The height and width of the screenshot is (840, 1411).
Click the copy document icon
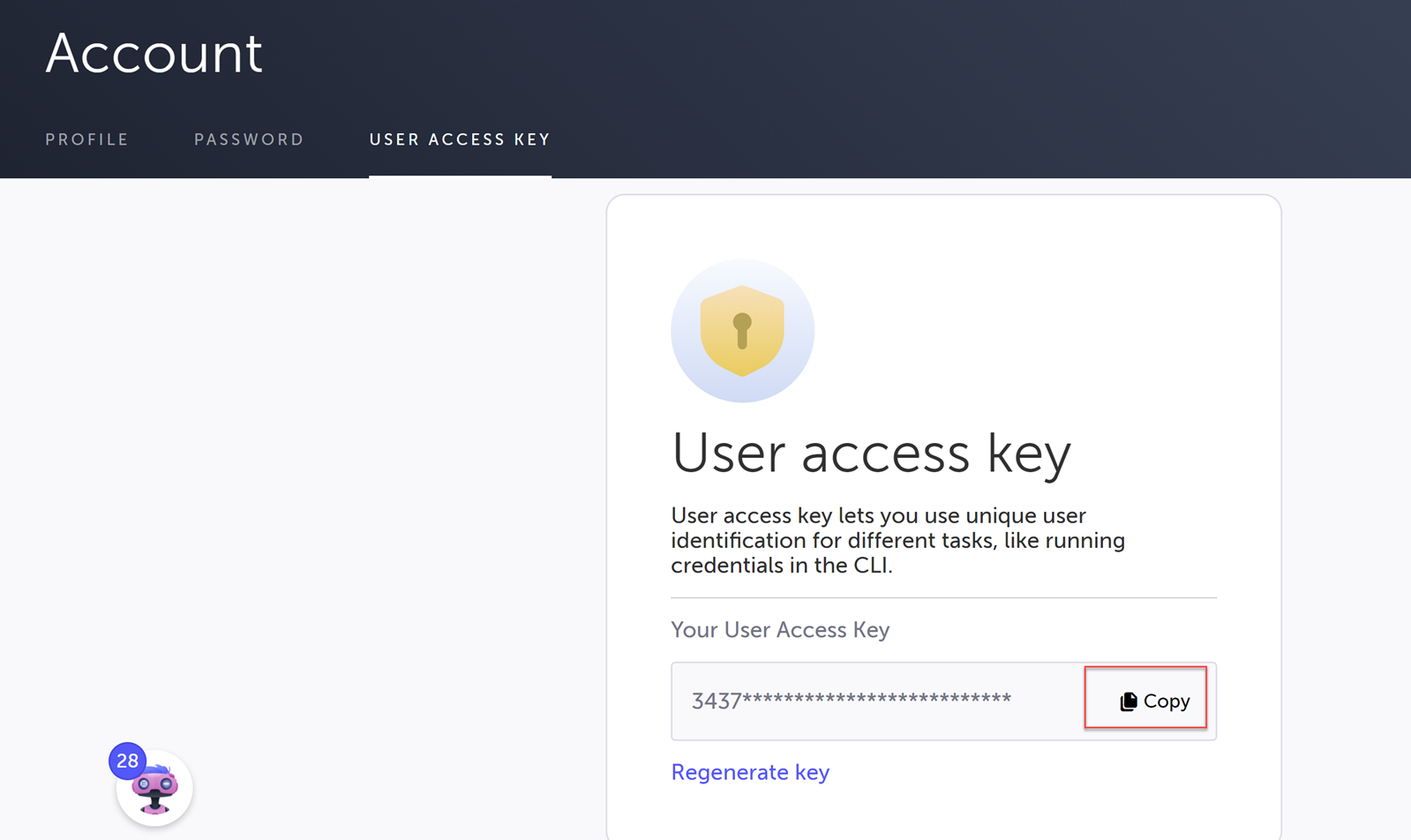(1128, 701)
